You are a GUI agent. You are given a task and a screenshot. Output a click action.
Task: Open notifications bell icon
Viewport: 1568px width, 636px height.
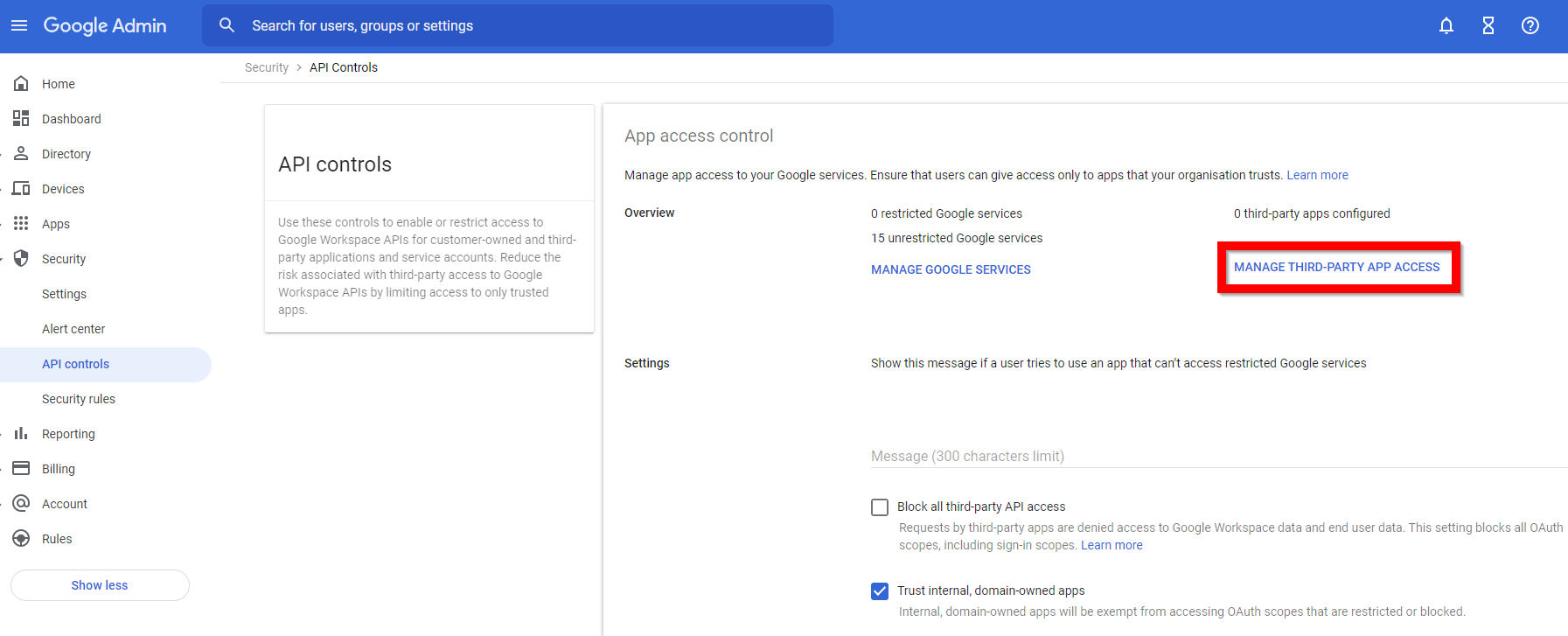1446,25
